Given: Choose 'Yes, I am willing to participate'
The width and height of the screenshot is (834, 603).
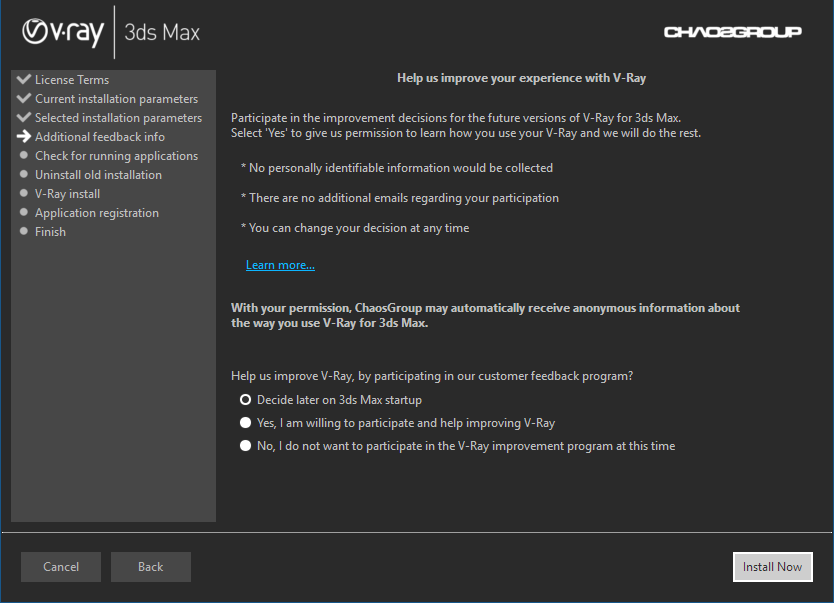Looking at the screenshot, I should pos(245,422).
